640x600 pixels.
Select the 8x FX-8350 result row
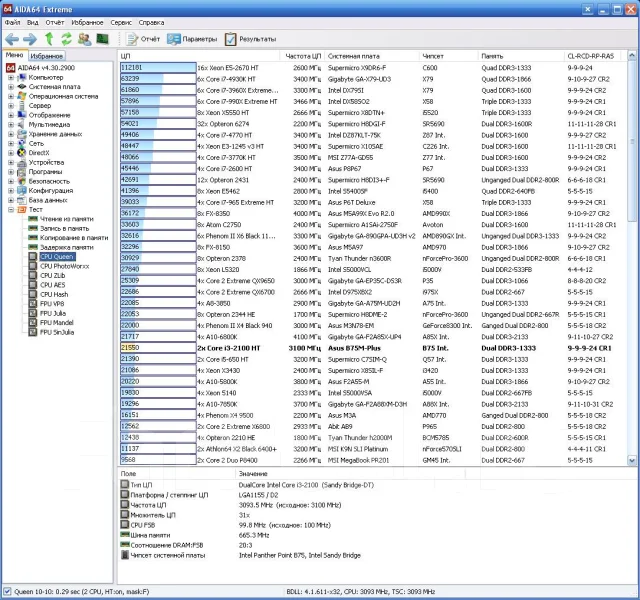(x=372, y=213)
